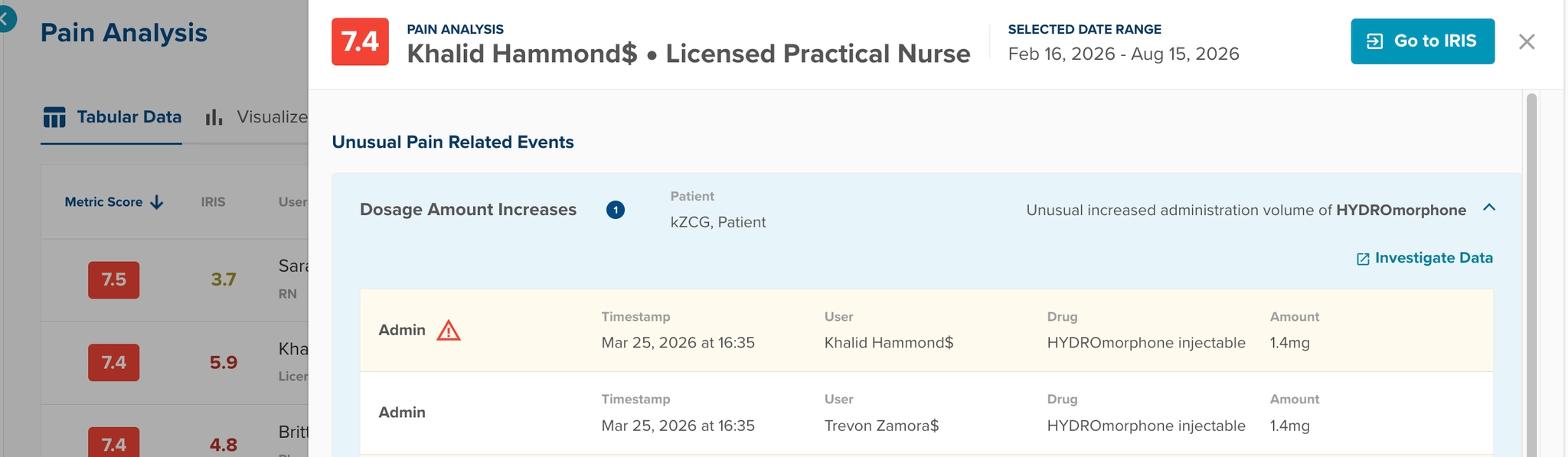Click the table icon on Tabular Data
Image resolution: width=1568 pixels, height=457 pixels.
click(x=54, y=117)
